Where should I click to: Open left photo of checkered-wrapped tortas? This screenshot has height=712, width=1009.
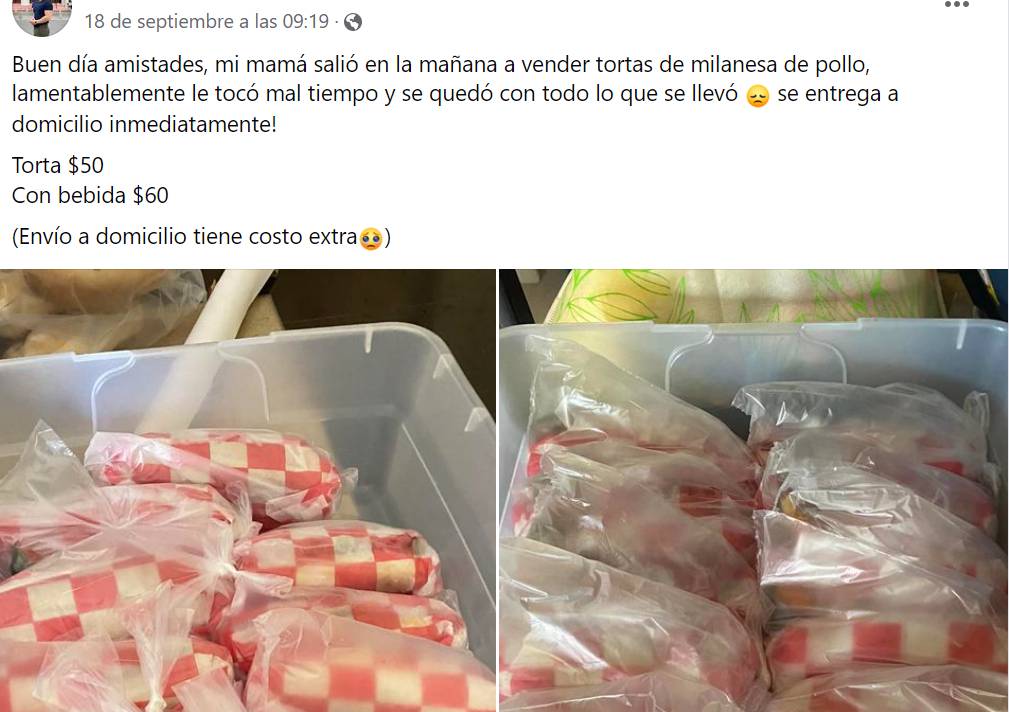pyautogui.click(x=248, y=491)
